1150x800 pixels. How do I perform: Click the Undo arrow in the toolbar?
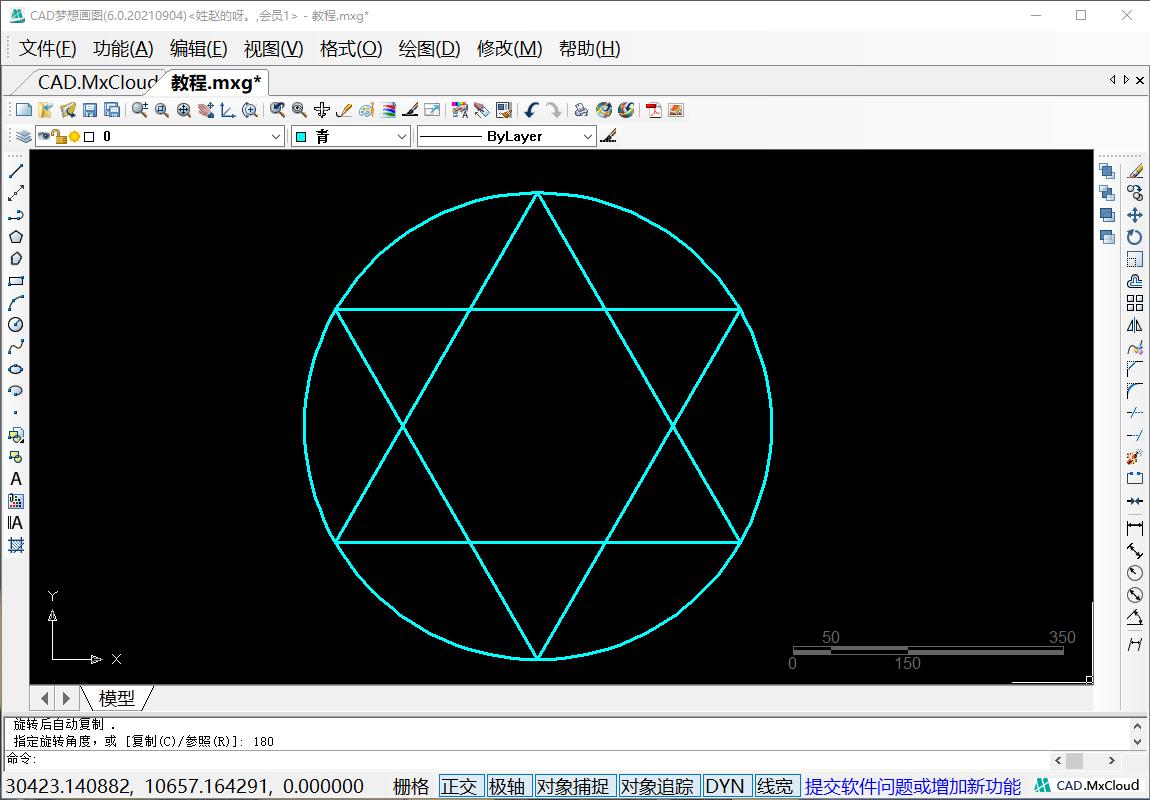tap(530, 110)
